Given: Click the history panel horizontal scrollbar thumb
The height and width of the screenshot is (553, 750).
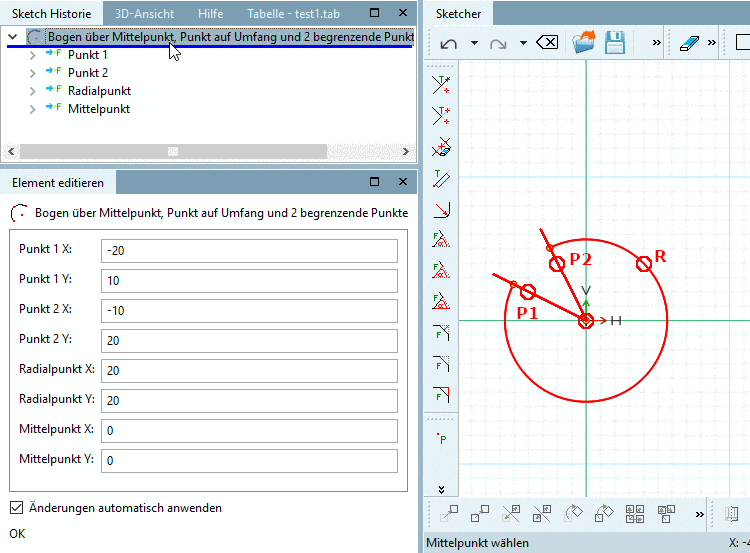Looking at the screenshot, I should click(173, 151).
